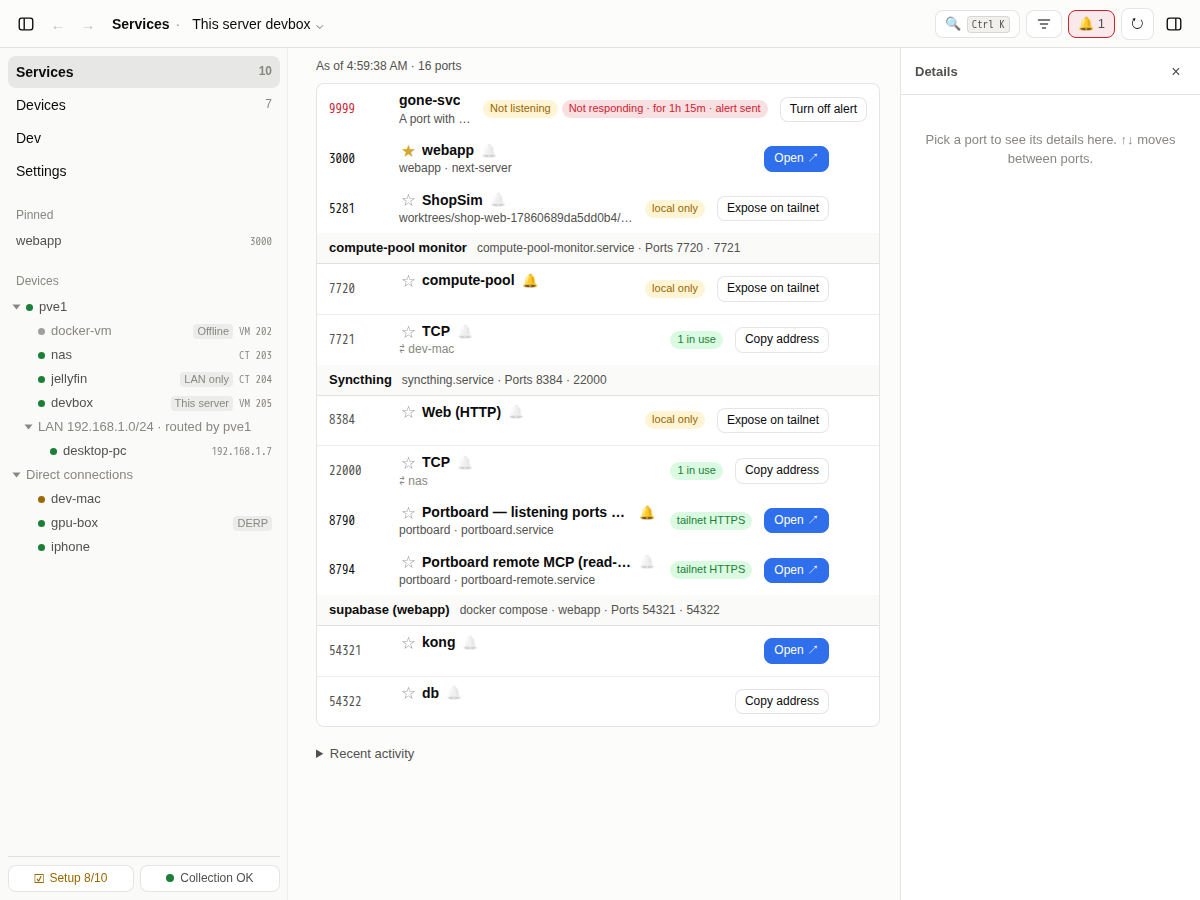
Task: Open pinned webapp 3000 entry
Action: pyautogui.click(x=144, y=241)
